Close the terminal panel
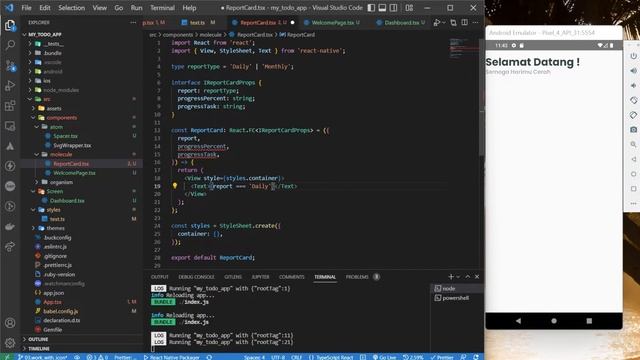Image resolution: width=640 pixels, height=360 pixels. (477, 277)
